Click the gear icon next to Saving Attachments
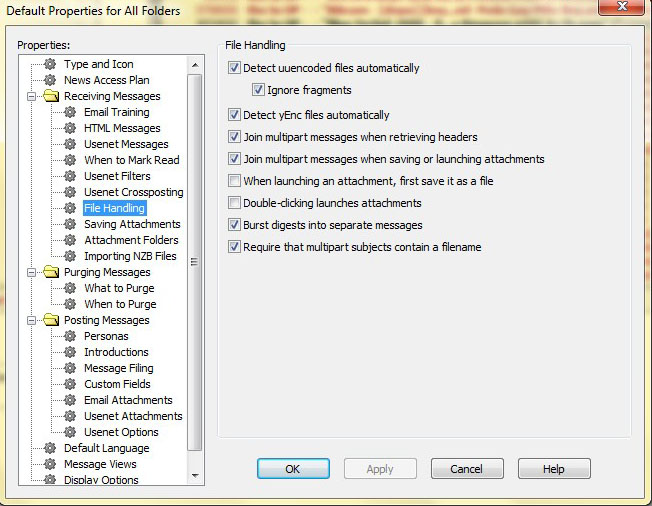Image resolution: width=652 pixels, height=506 pixels. point(70,224)
